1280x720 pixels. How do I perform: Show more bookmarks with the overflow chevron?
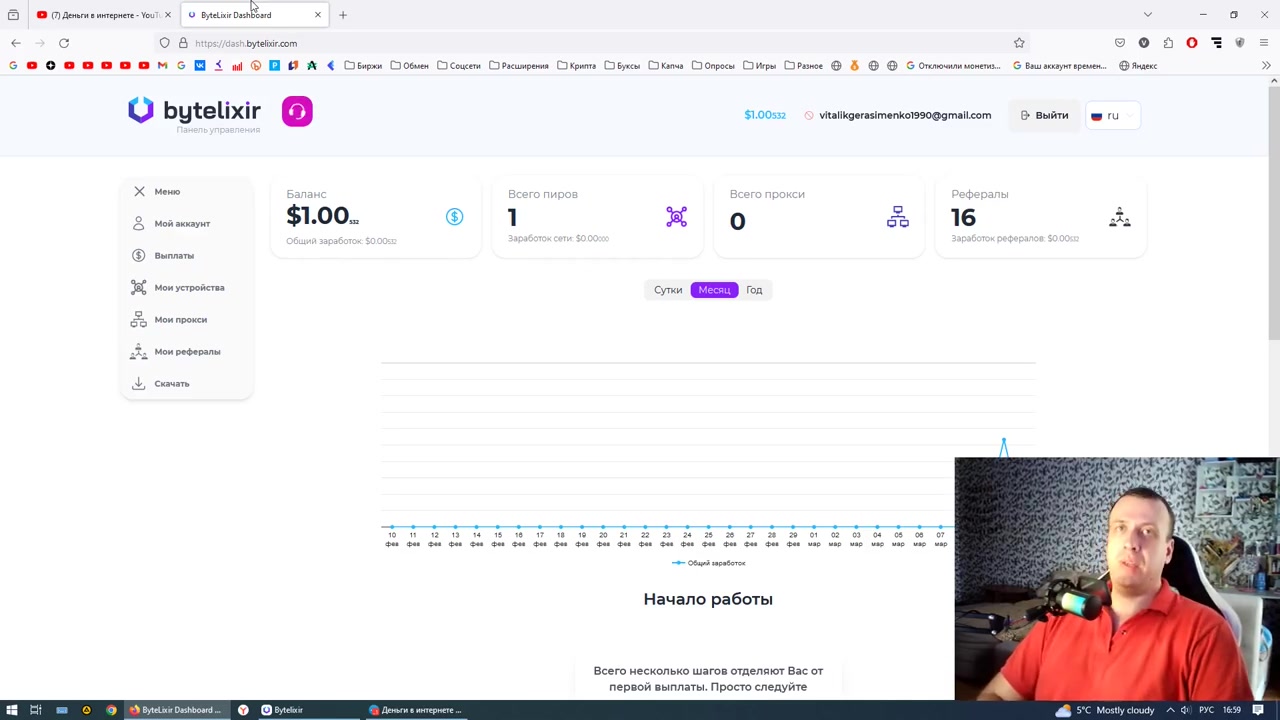click(x=1266, y=66)
